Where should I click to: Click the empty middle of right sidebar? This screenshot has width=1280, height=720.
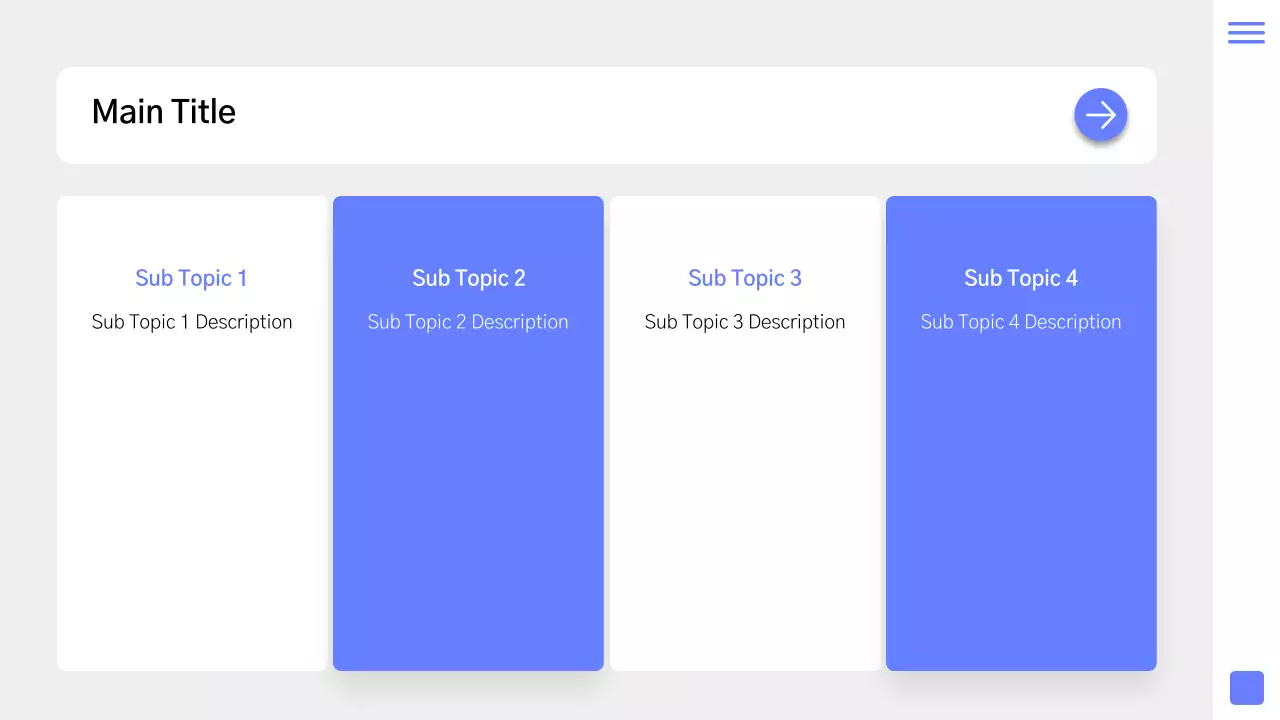click(x=1246, y=360)
